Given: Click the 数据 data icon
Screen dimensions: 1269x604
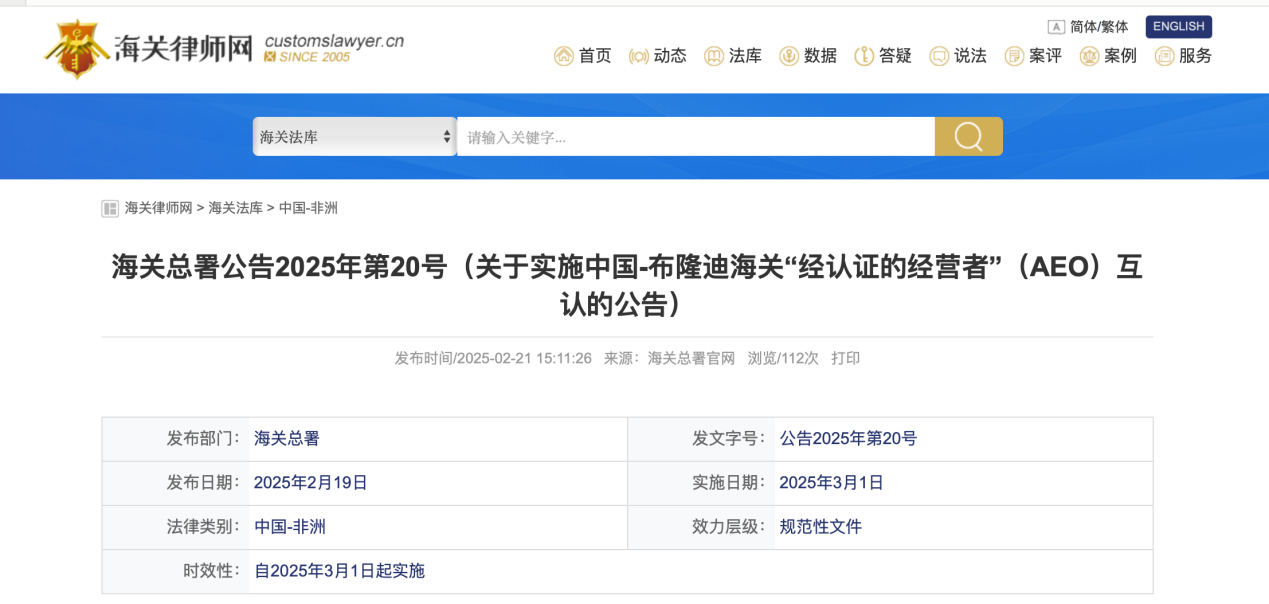Looking at the screenshot, I should (x=789, y=56).
